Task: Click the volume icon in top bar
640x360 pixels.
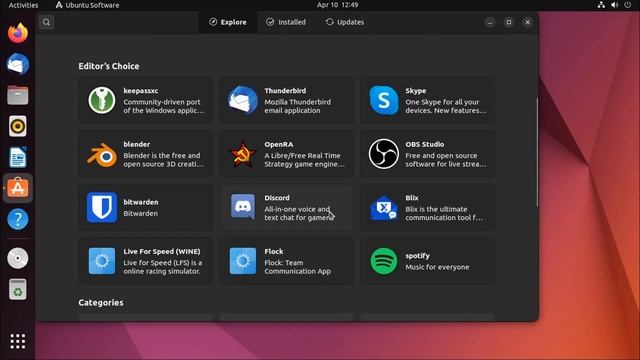Action: pos(614,5)
